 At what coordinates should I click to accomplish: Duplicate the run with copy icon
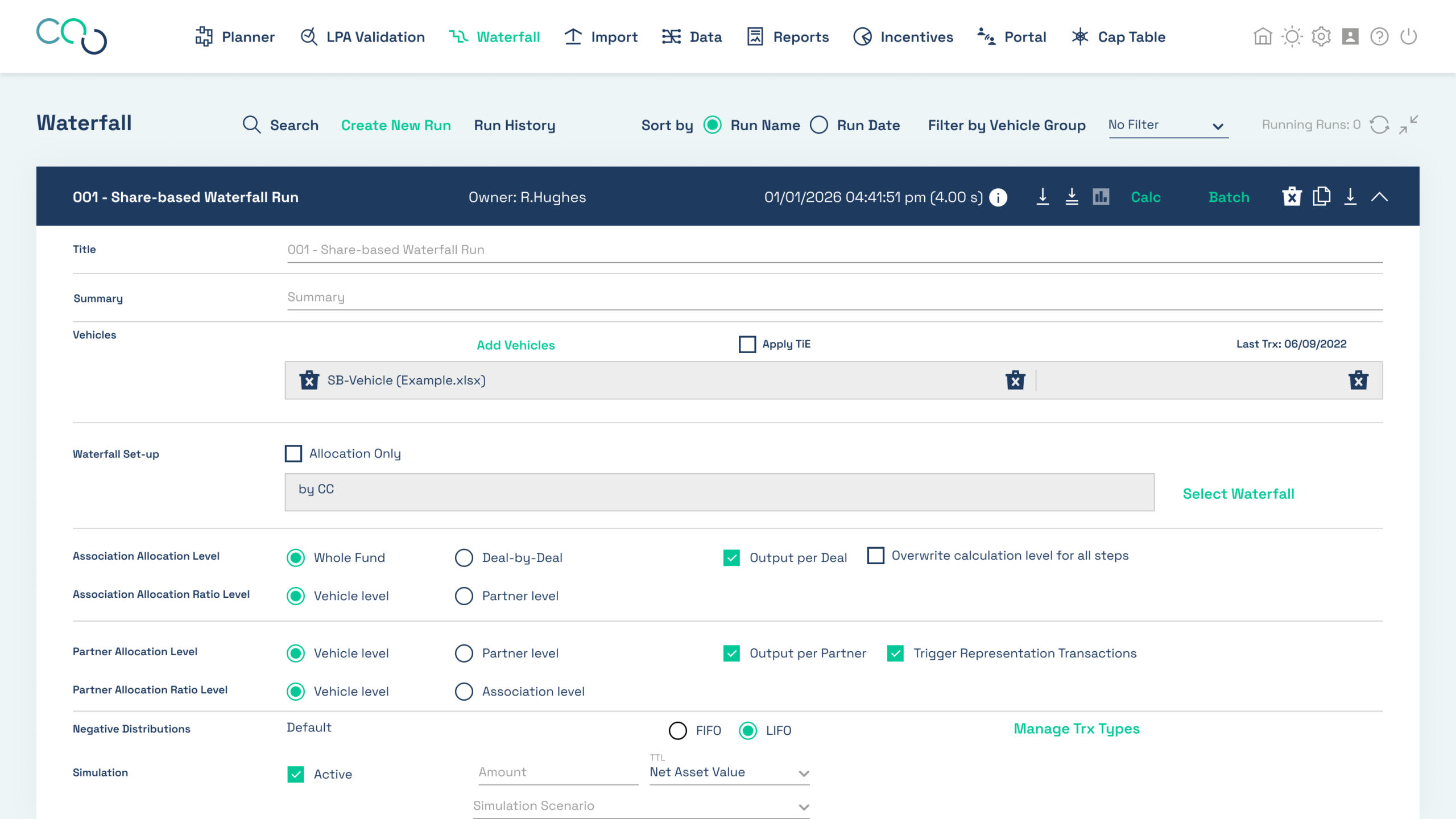pyautogui.click(x=1321, y=197)
